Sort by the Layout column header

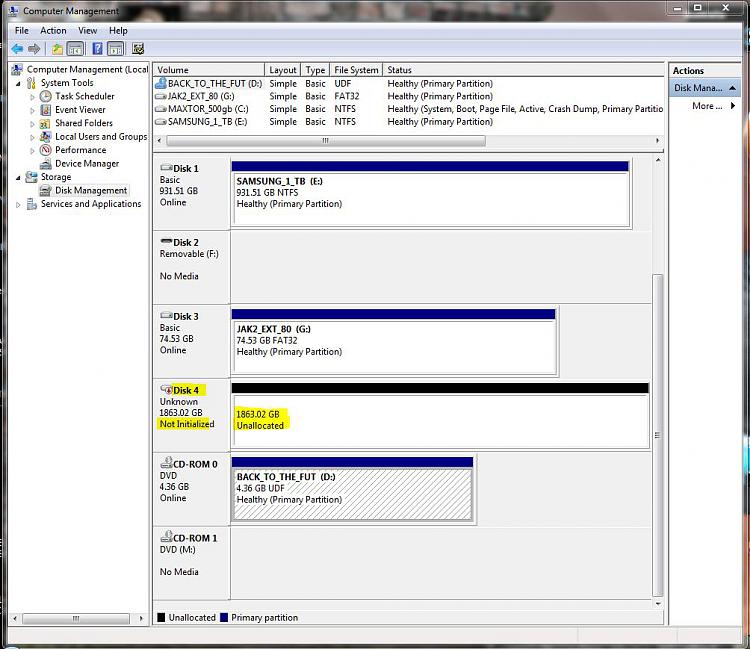pos(283,70)
